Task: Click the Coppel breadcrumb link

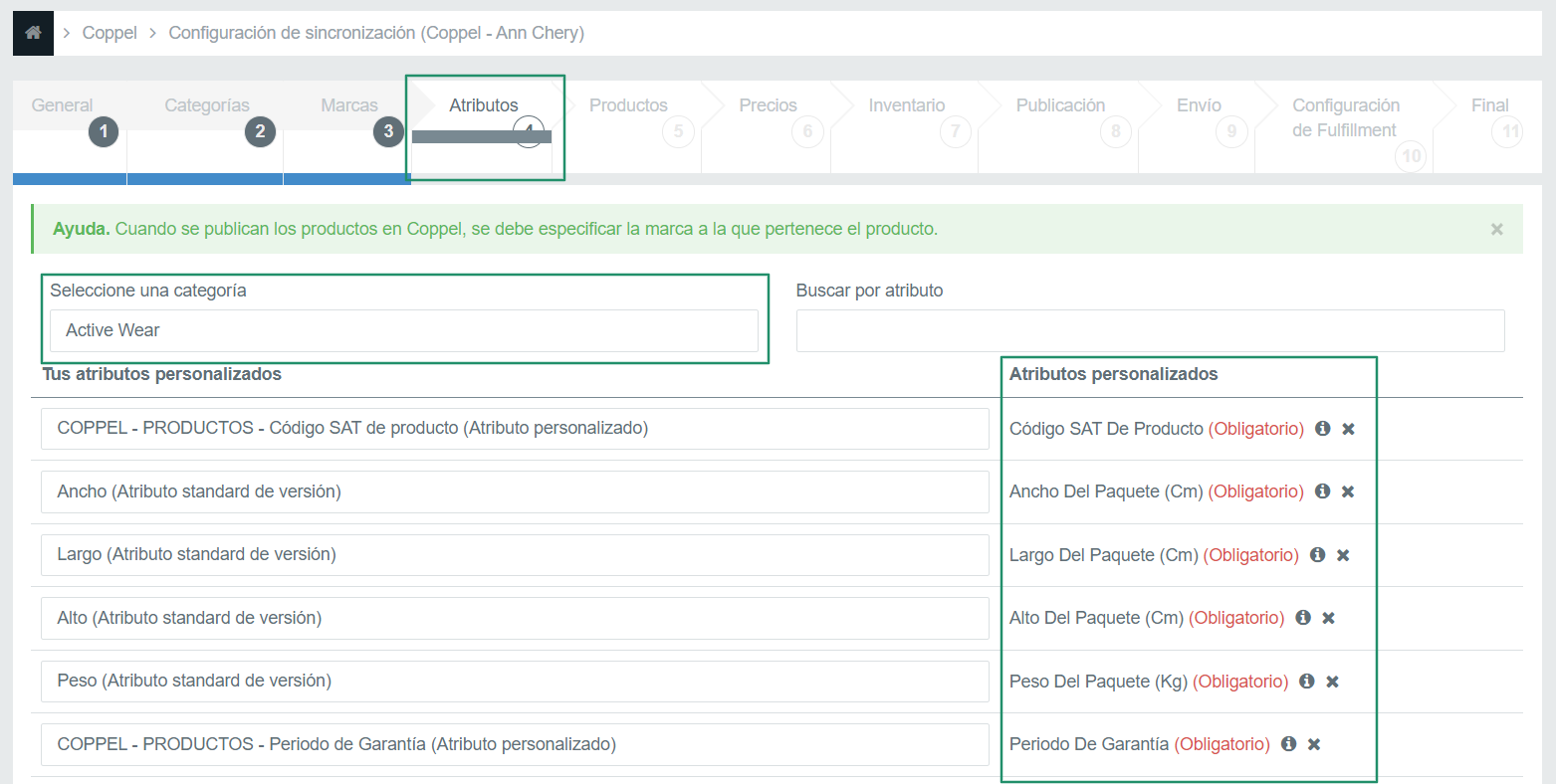Action: (110, 33)
